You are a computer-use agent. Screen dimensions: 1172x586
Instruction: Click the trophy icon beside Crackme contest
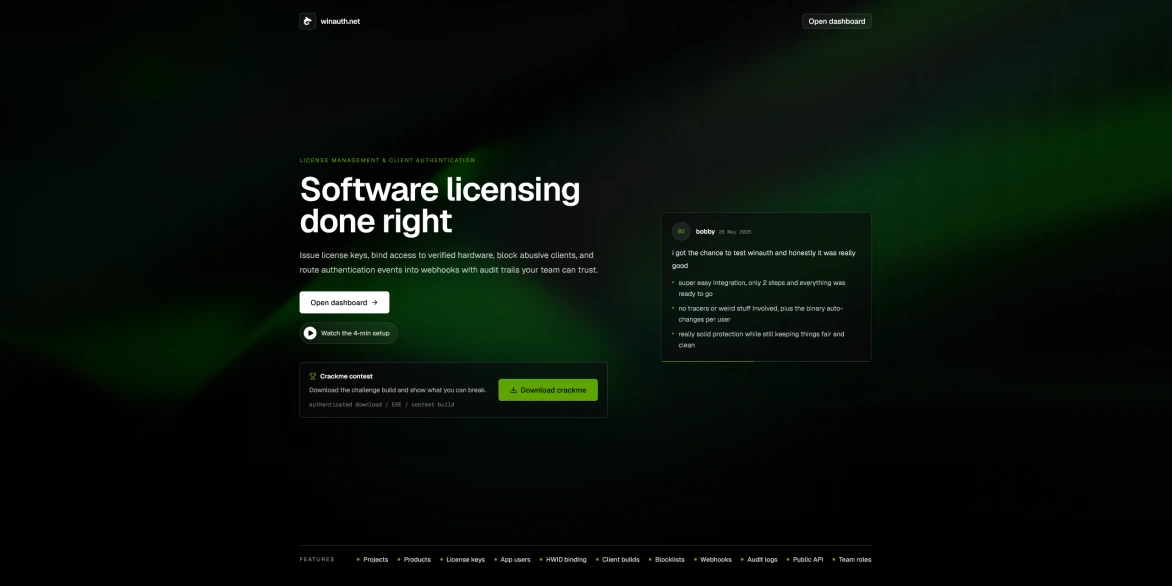coord(312,377)
